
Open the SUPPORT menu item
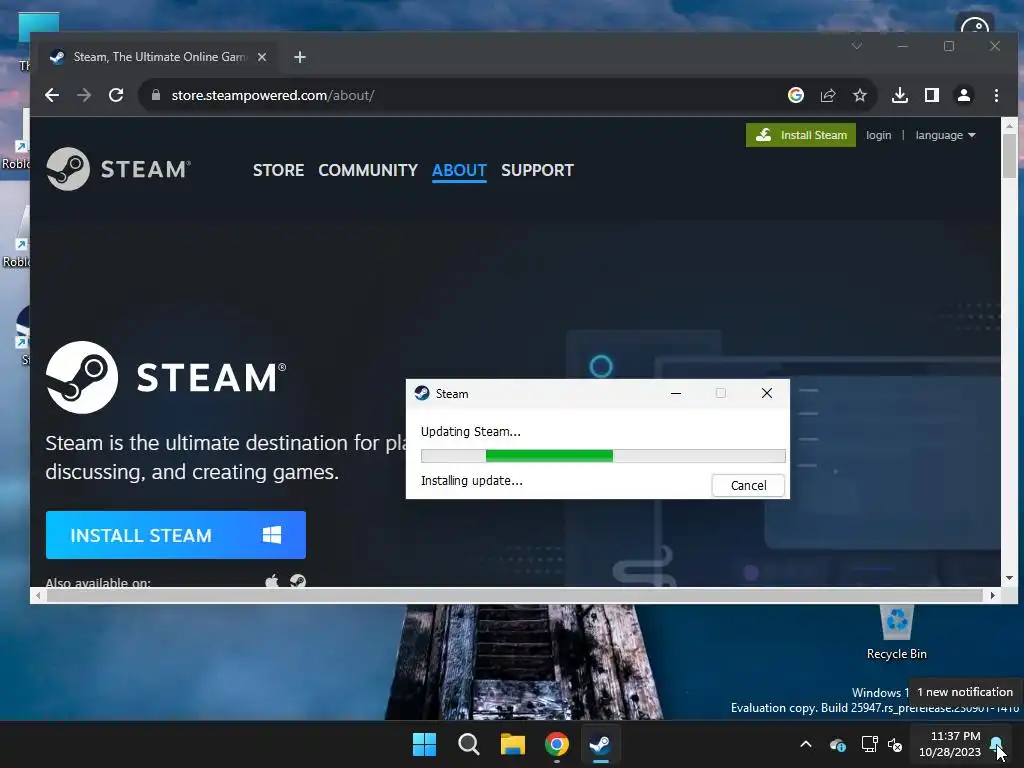[537, 170]
